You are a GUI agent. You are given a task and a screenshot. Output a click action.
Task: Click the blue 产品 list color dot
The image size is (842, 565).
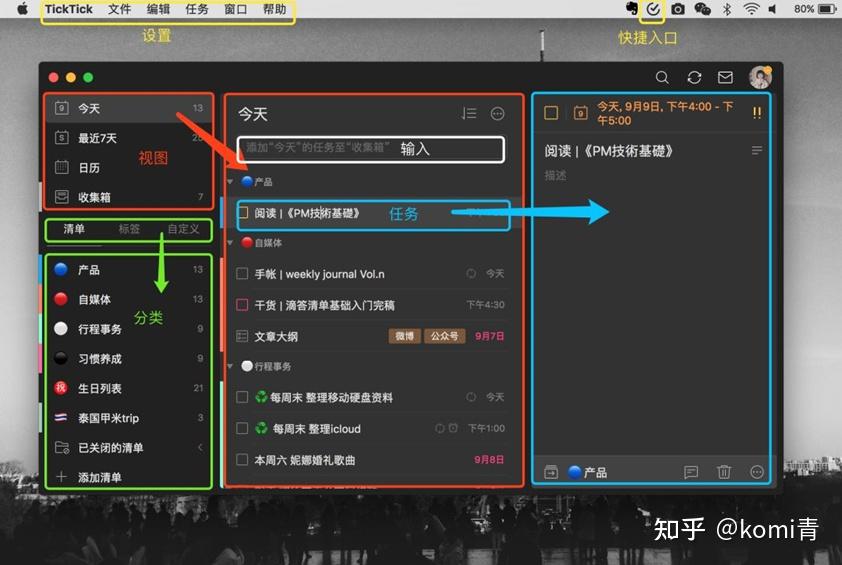[x=61, y=269]
